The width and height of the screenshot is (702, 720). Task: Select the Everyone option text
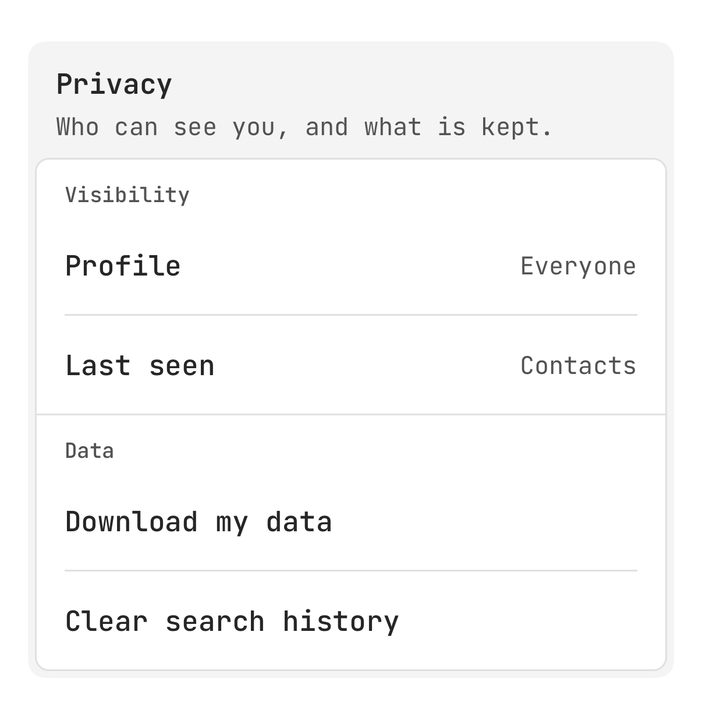tap(578, 266)
